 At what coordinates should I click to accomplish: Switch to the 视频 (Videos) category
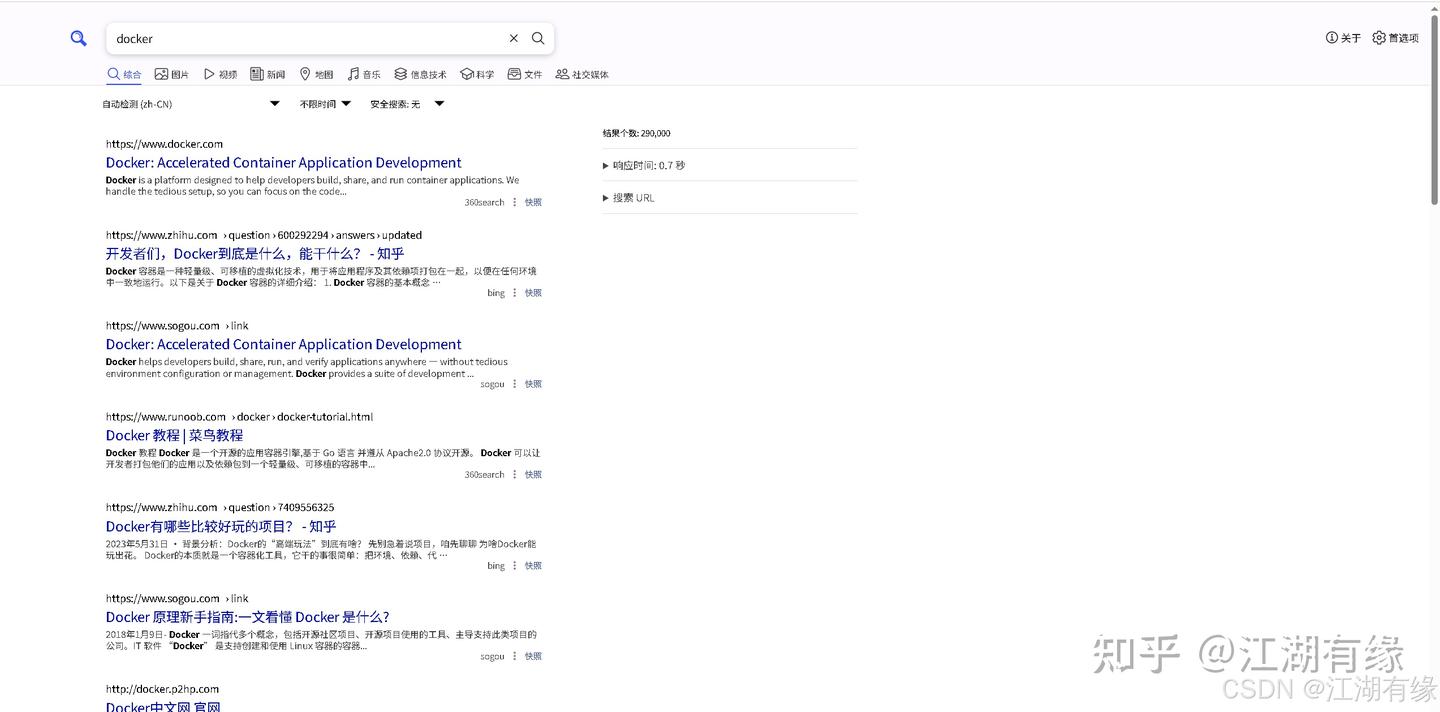[220, 73]
